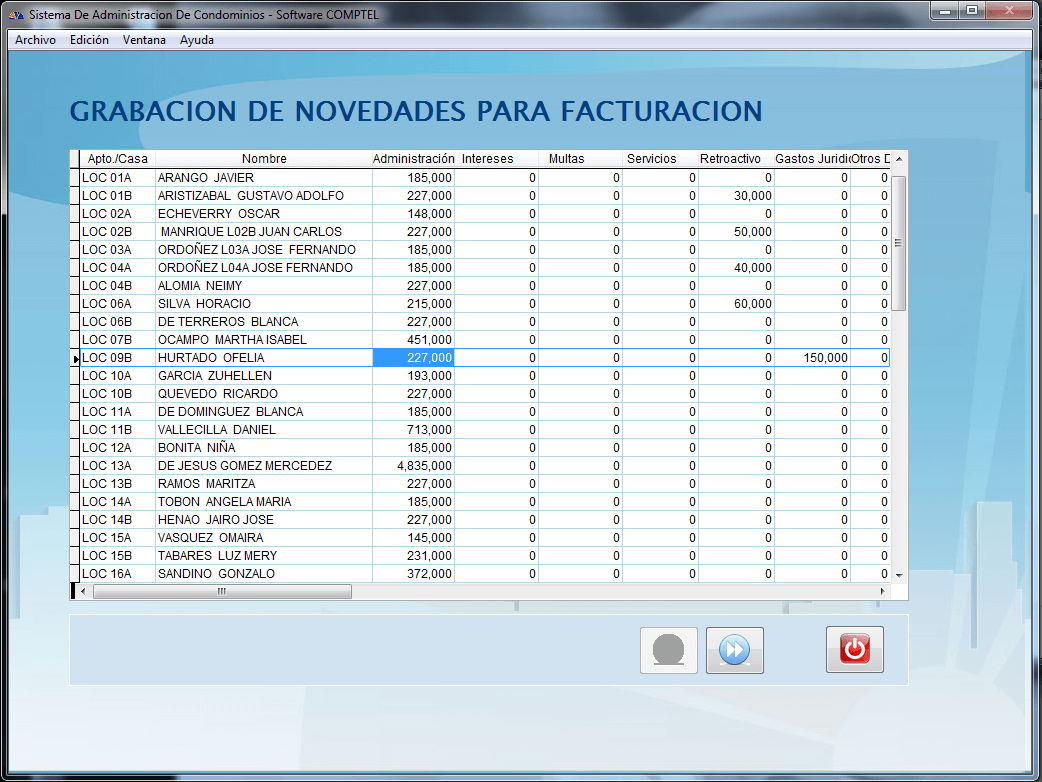Click the Retroactivo column header

click(x=730, y=159)
